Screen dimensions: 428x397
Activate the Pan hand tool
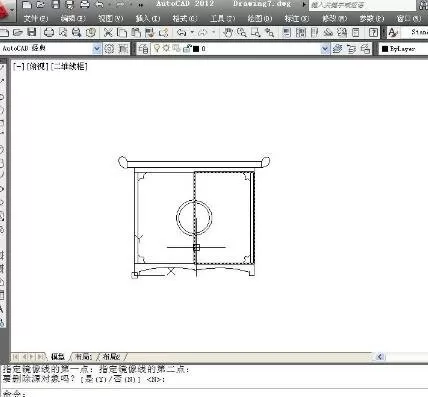[228, 32]
